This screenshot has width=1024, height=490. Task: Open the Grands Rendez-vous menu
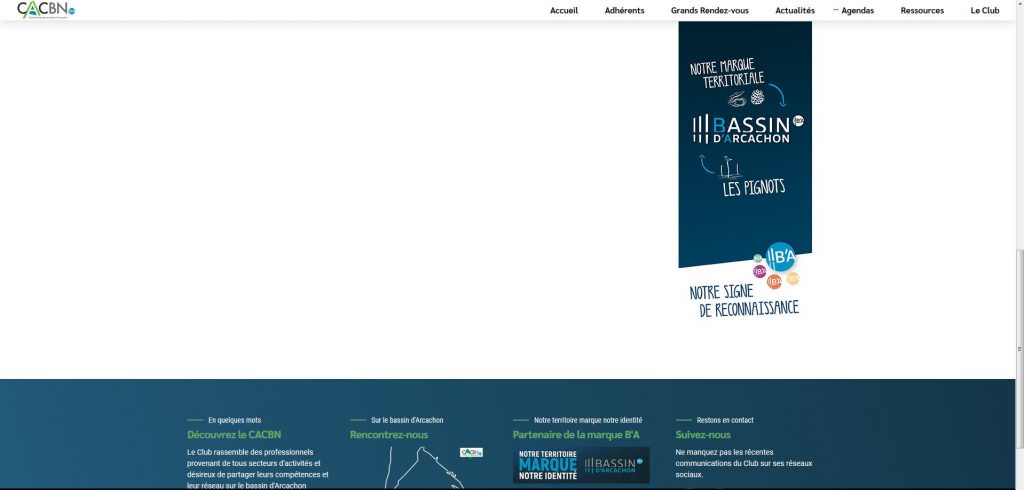(x=710, y=10)
